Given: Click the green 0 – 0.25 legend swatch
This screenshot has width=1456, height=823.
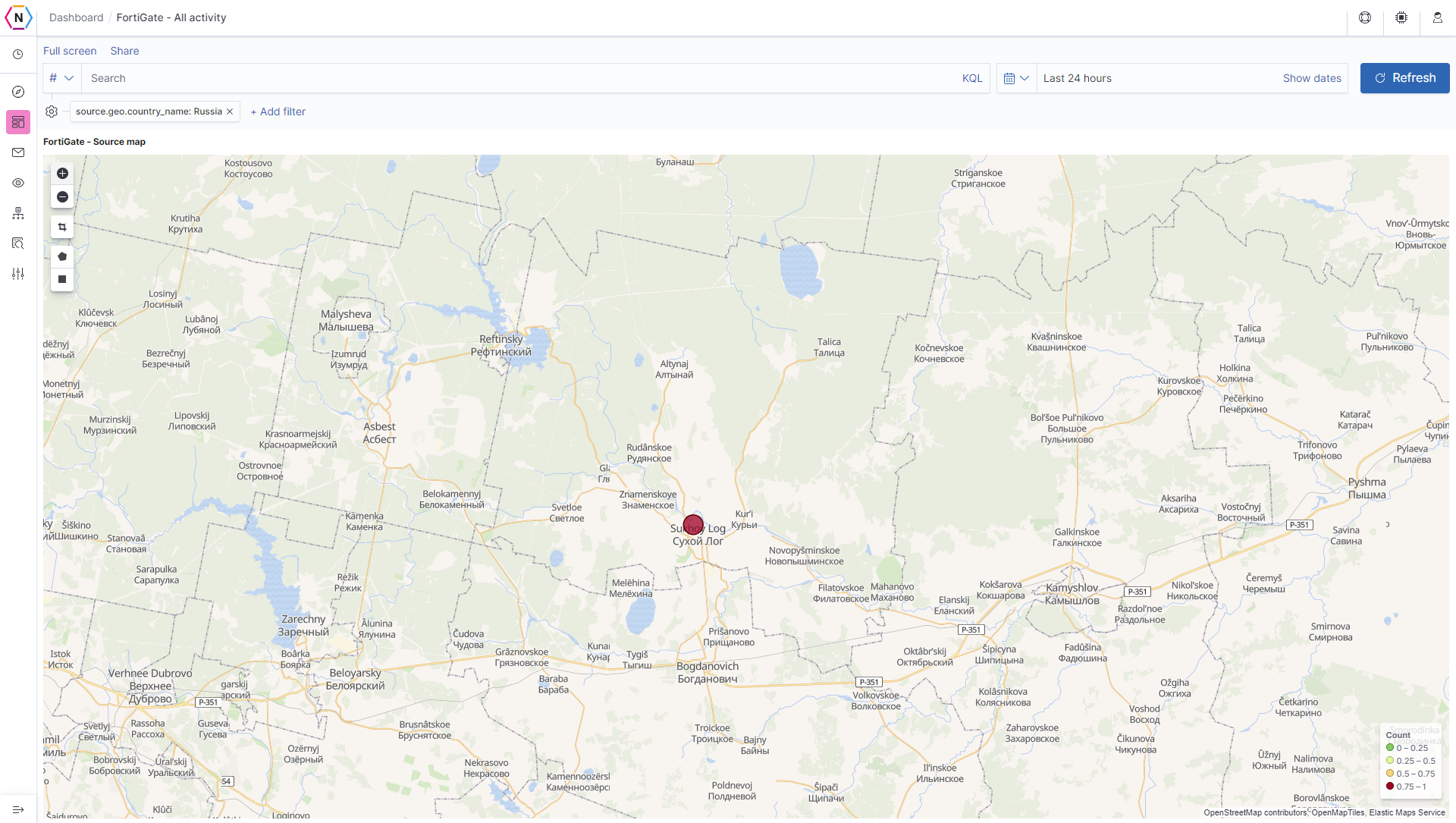Looking at the screenshot, I should click(x=1389, y=748).
